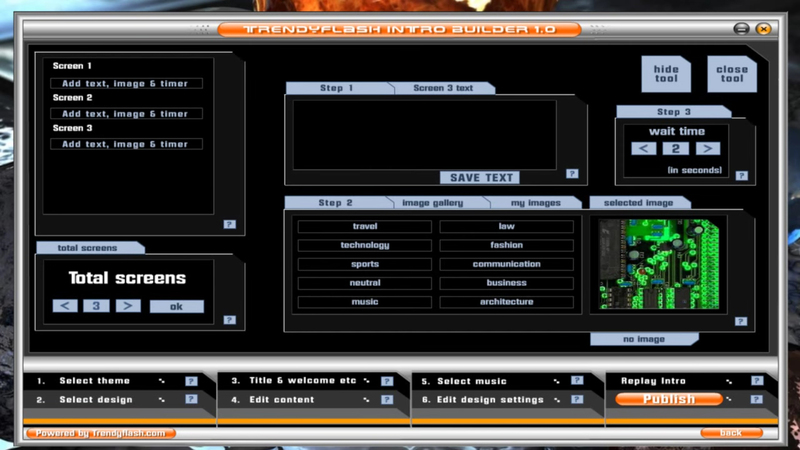Image resolution: width=800 pixels, height=450 pixels.
Task: Open Screen 1 Add text, image & timer
Action: click(x=127, y=83)
